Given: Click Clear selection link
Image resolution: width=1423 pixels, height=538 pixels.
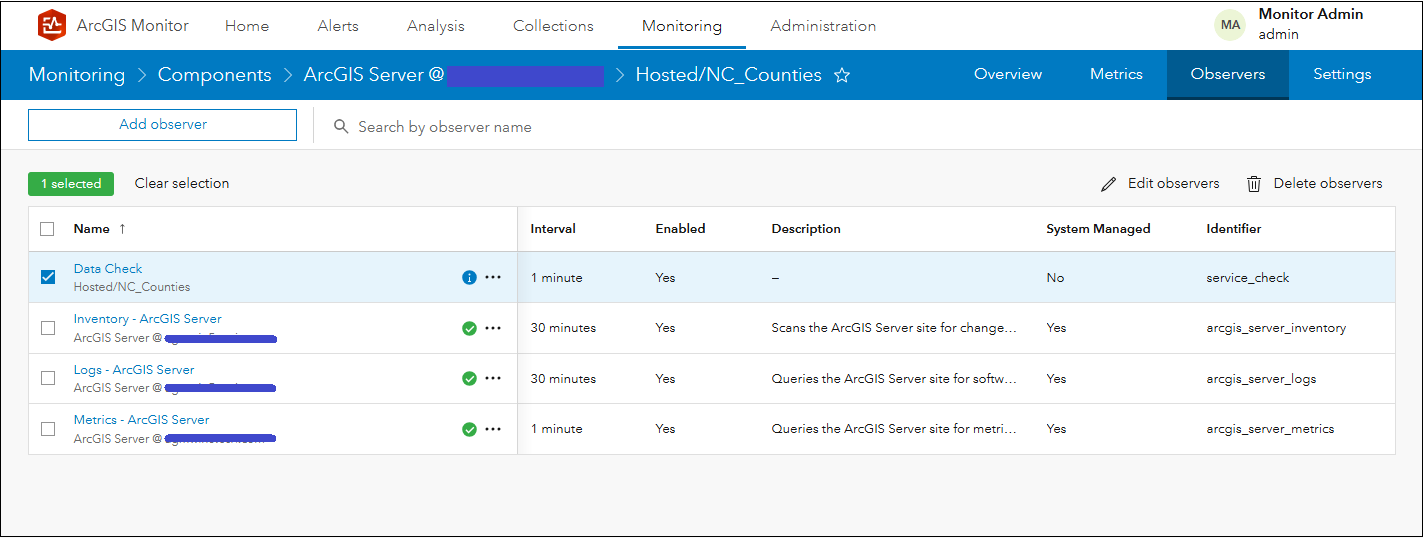Looking at the screenshot, I should [182, 183].
